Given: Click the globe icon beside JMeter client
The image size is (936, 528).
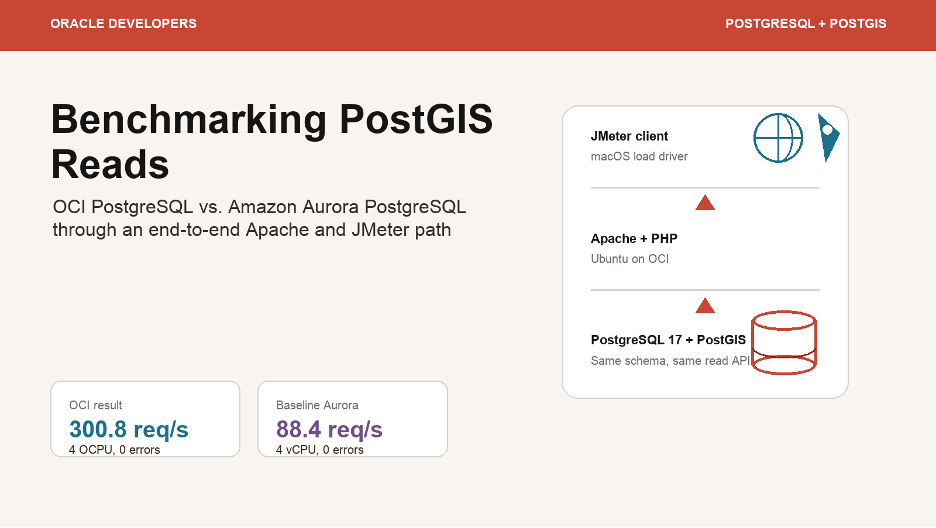Looking at the screenshot, I should point(778,138).
